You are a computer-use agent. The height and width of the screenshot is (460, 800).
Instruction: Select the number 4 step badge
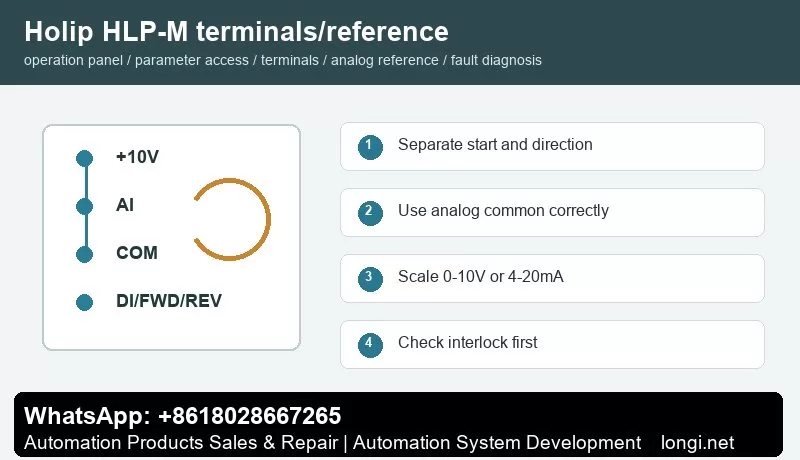point(370,345)
